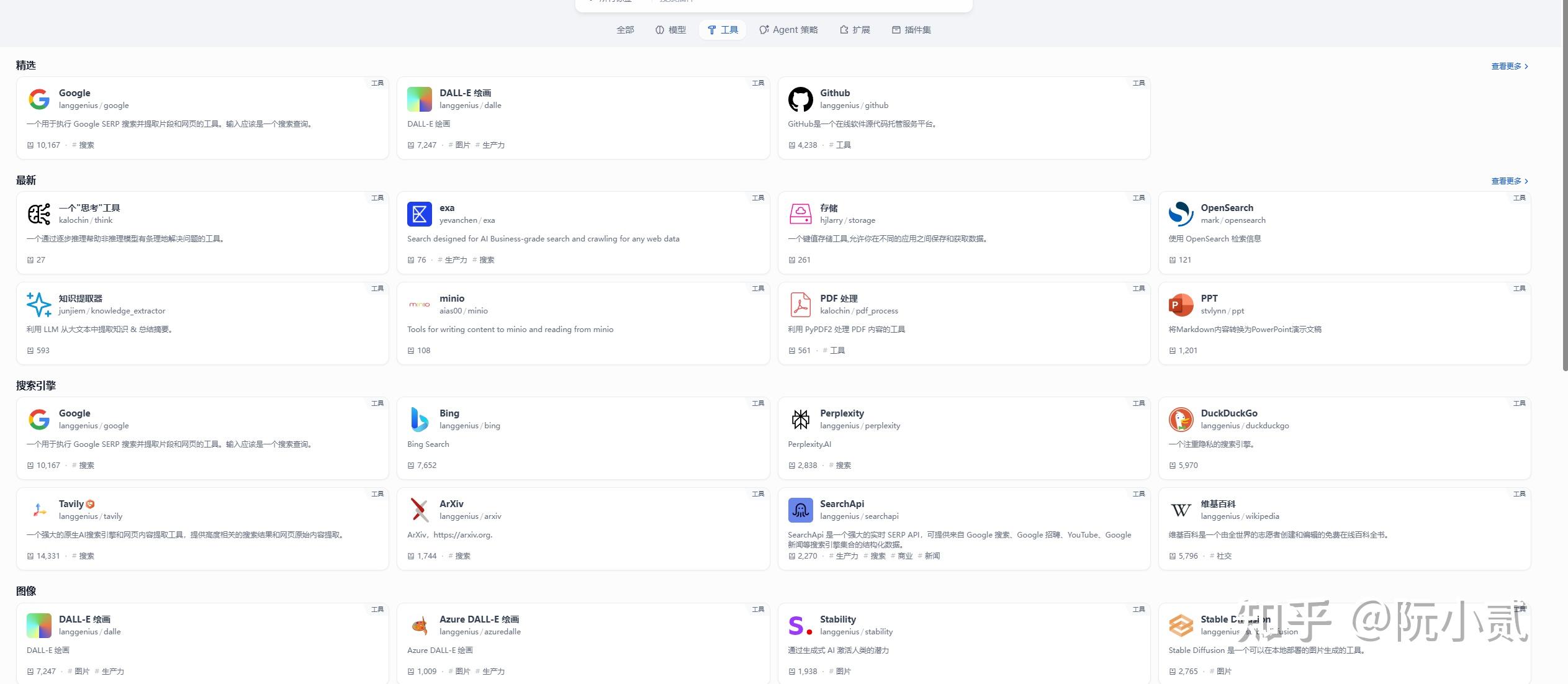The height and width of the screenshot is (684, 1568).
Task: Click the 维基百科 Wikipedia W icon
Action: click(1181, 510)
